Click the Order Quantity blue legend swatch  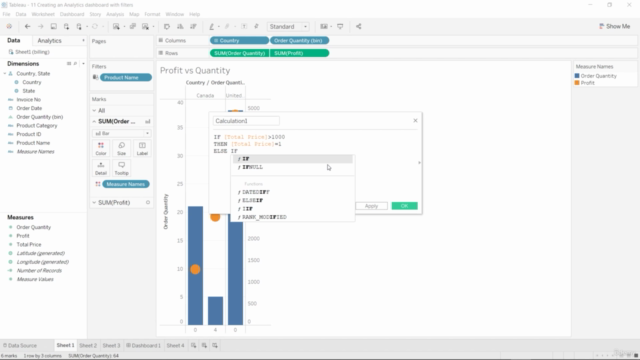pyautogui.click(x=577, y=76)
